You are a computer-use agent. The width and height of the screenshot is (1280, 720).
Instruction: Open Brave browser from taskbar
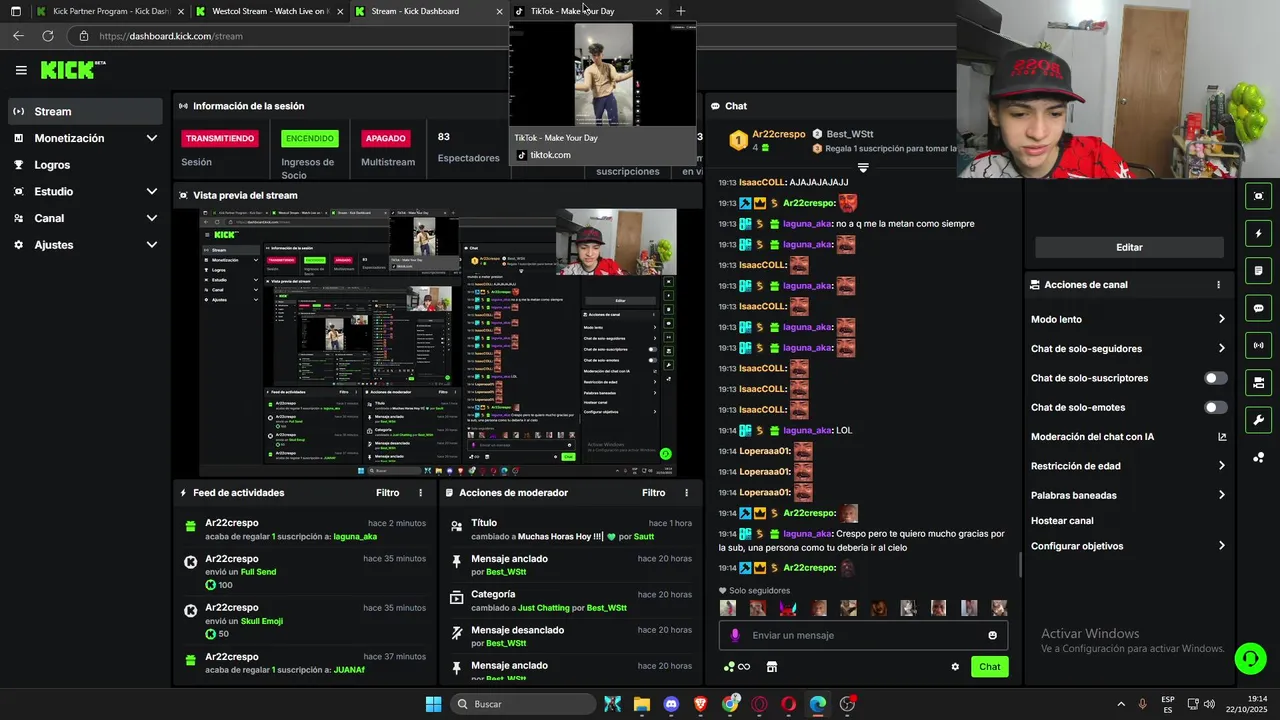coord(701,704)
